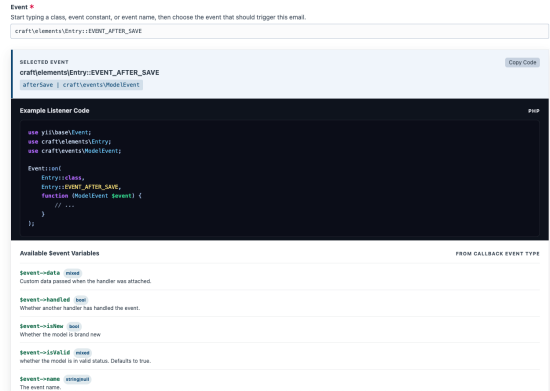This screenshot has width=550, height=391.
Task: Click the $event->name variable name
Action: tap(40, 379)
